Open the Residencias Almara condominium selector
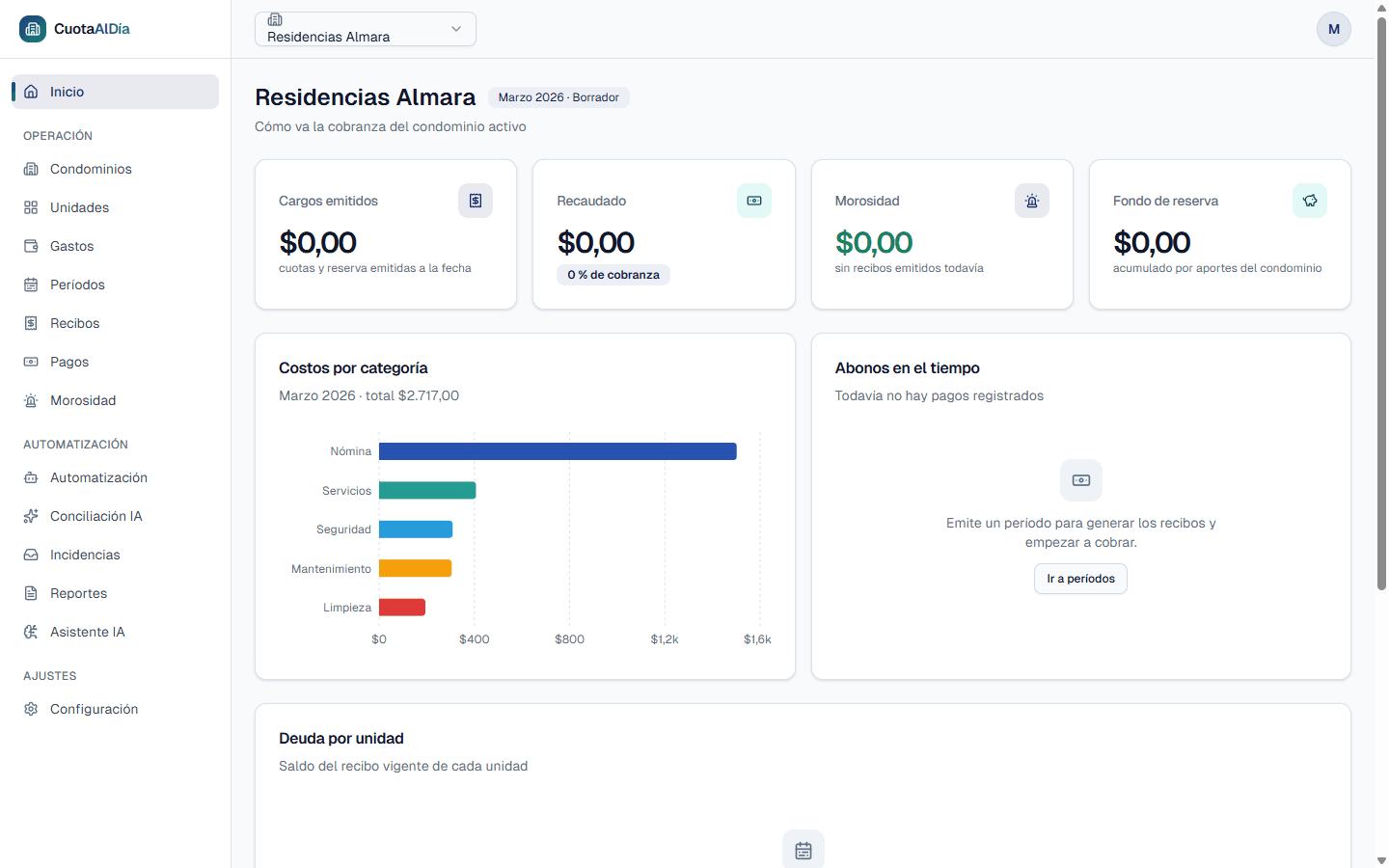 click(x=366, y=29)
